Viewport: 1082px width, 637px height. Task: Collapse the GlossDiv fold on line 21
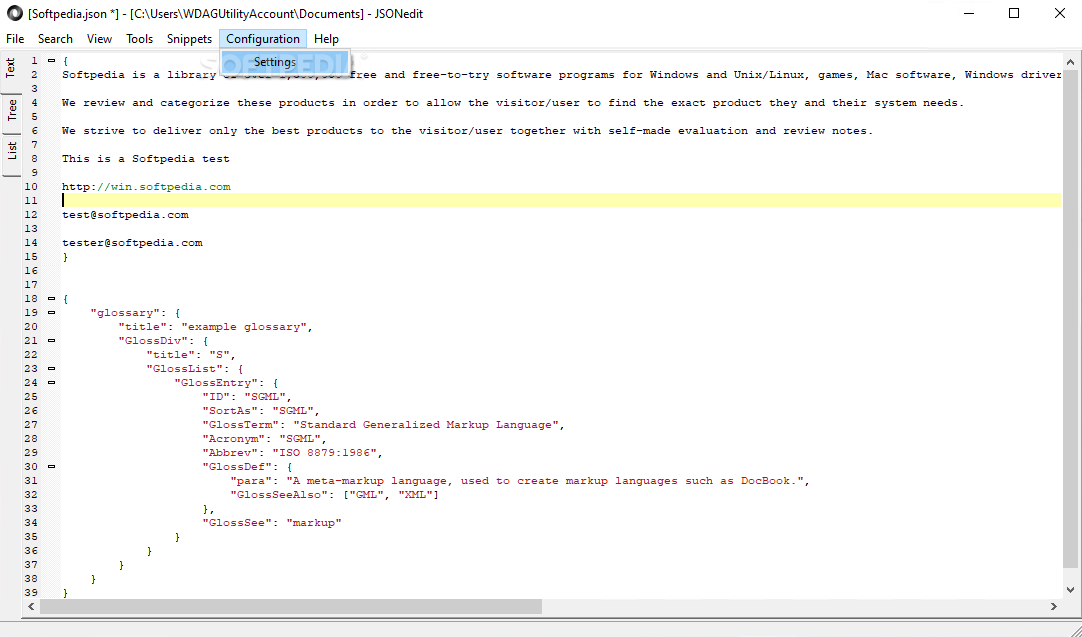(x=51, y=340)
